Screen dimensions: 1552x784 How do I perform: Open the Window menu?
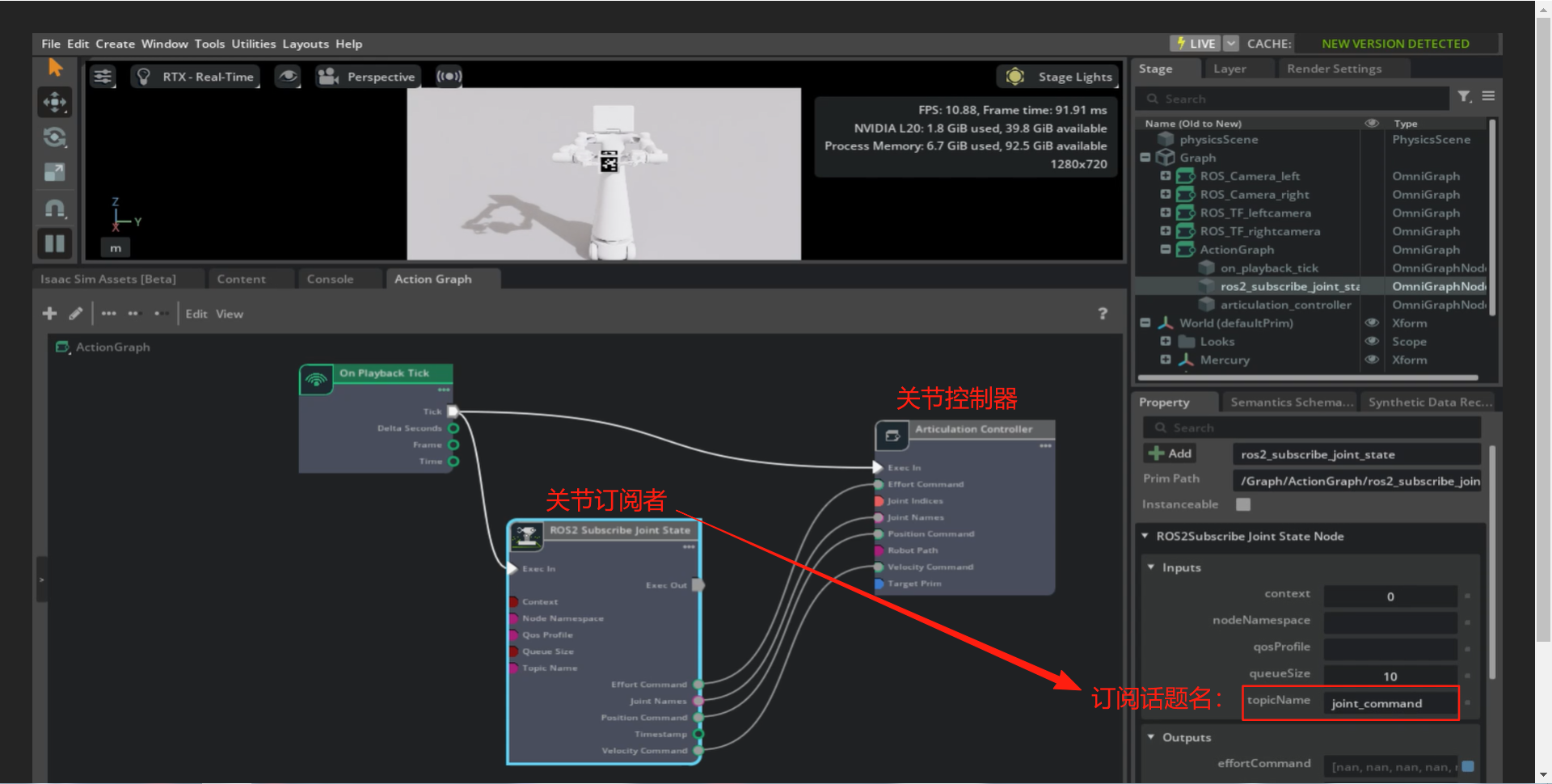(165, 44)
